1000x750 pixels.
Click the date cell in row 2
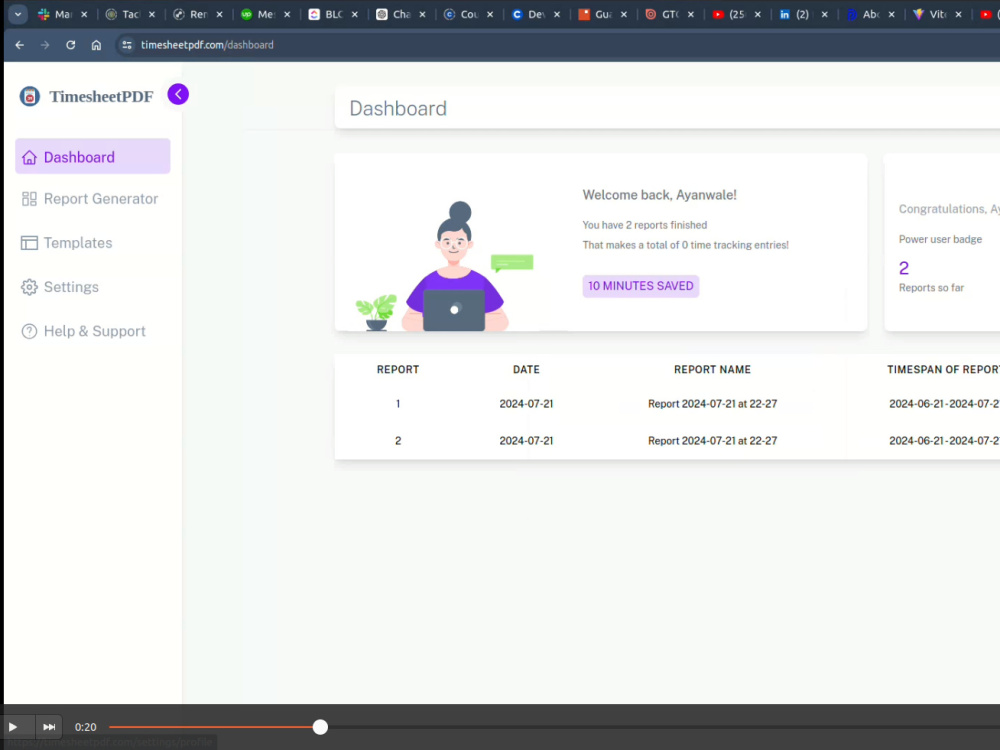pos(526,441)
